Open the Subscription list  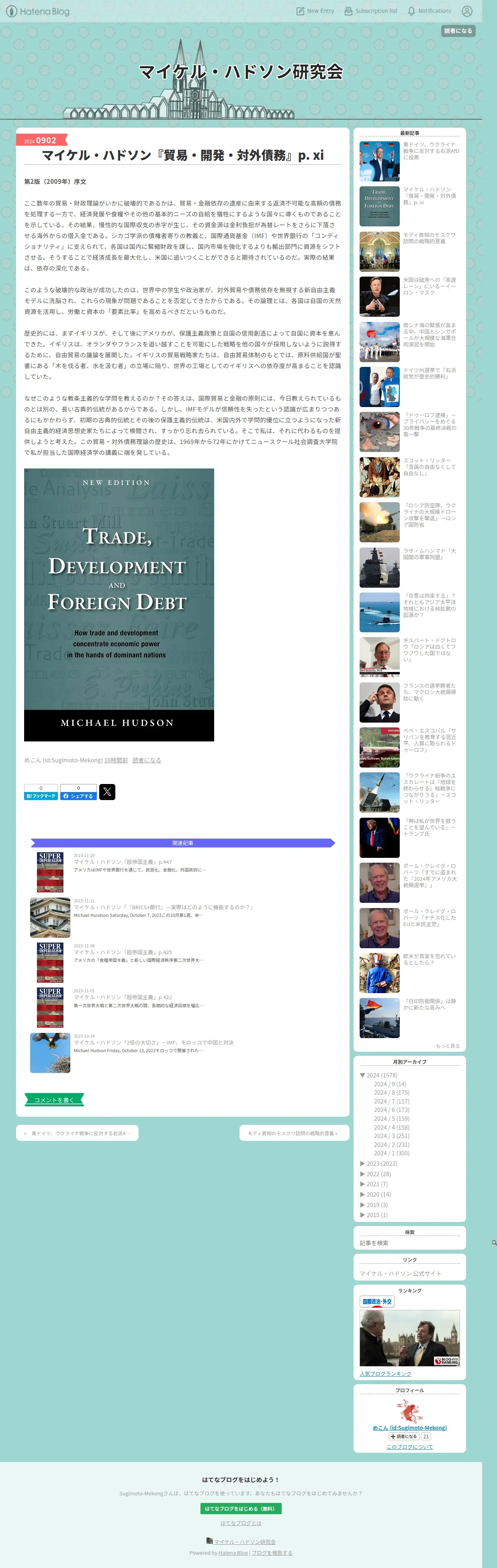tap(370, 11)
